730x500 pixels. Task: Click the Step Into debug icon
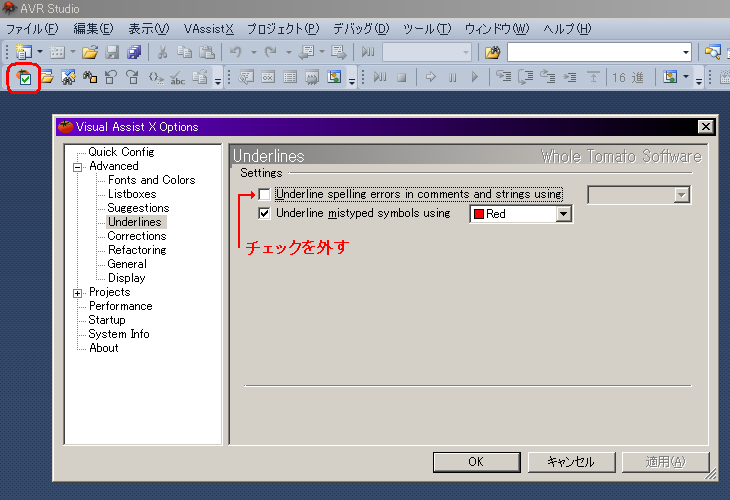503,77
